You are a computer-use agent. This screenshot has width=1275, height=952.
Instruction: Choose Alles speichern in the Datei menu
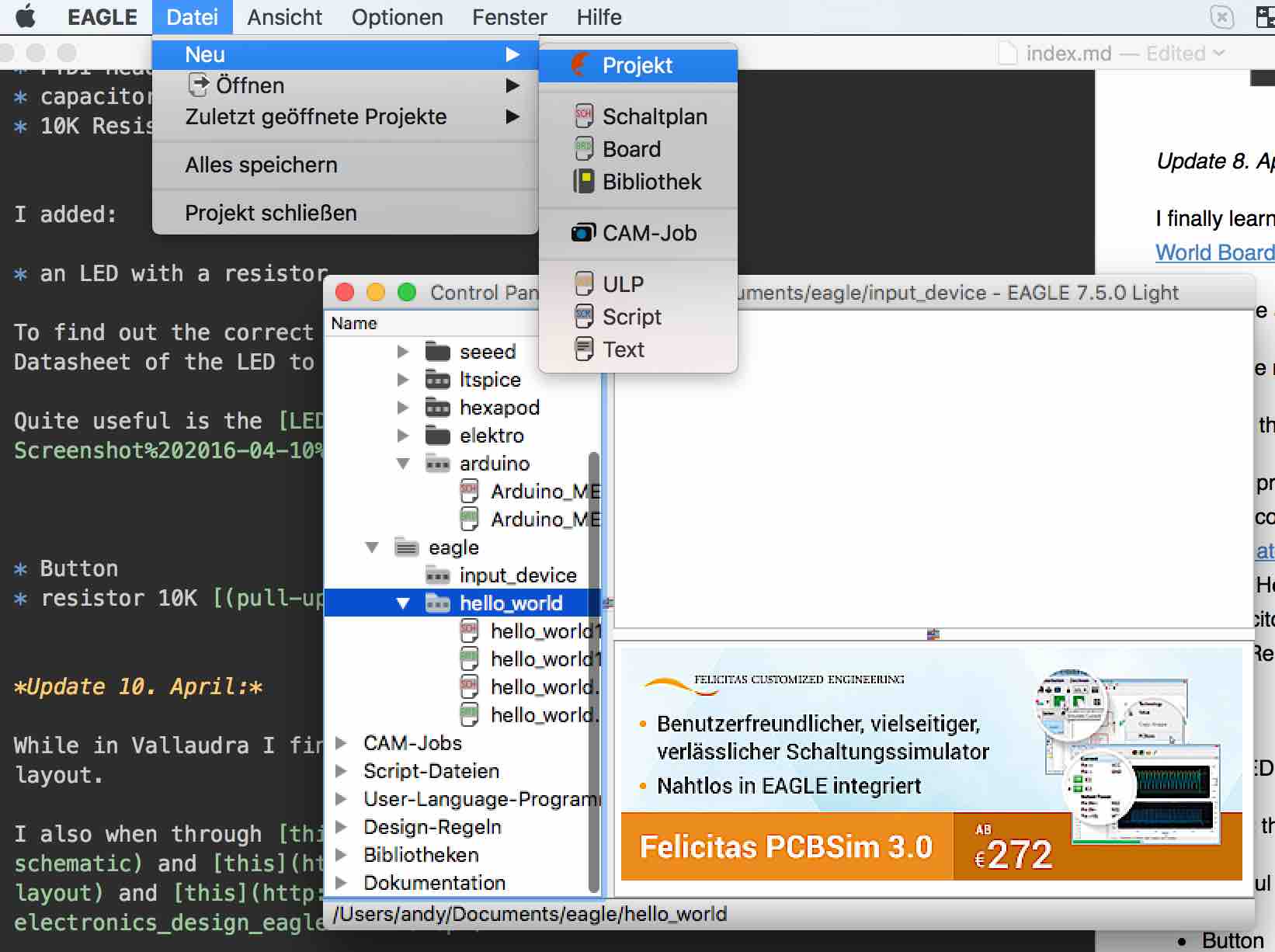coord(346,165)
